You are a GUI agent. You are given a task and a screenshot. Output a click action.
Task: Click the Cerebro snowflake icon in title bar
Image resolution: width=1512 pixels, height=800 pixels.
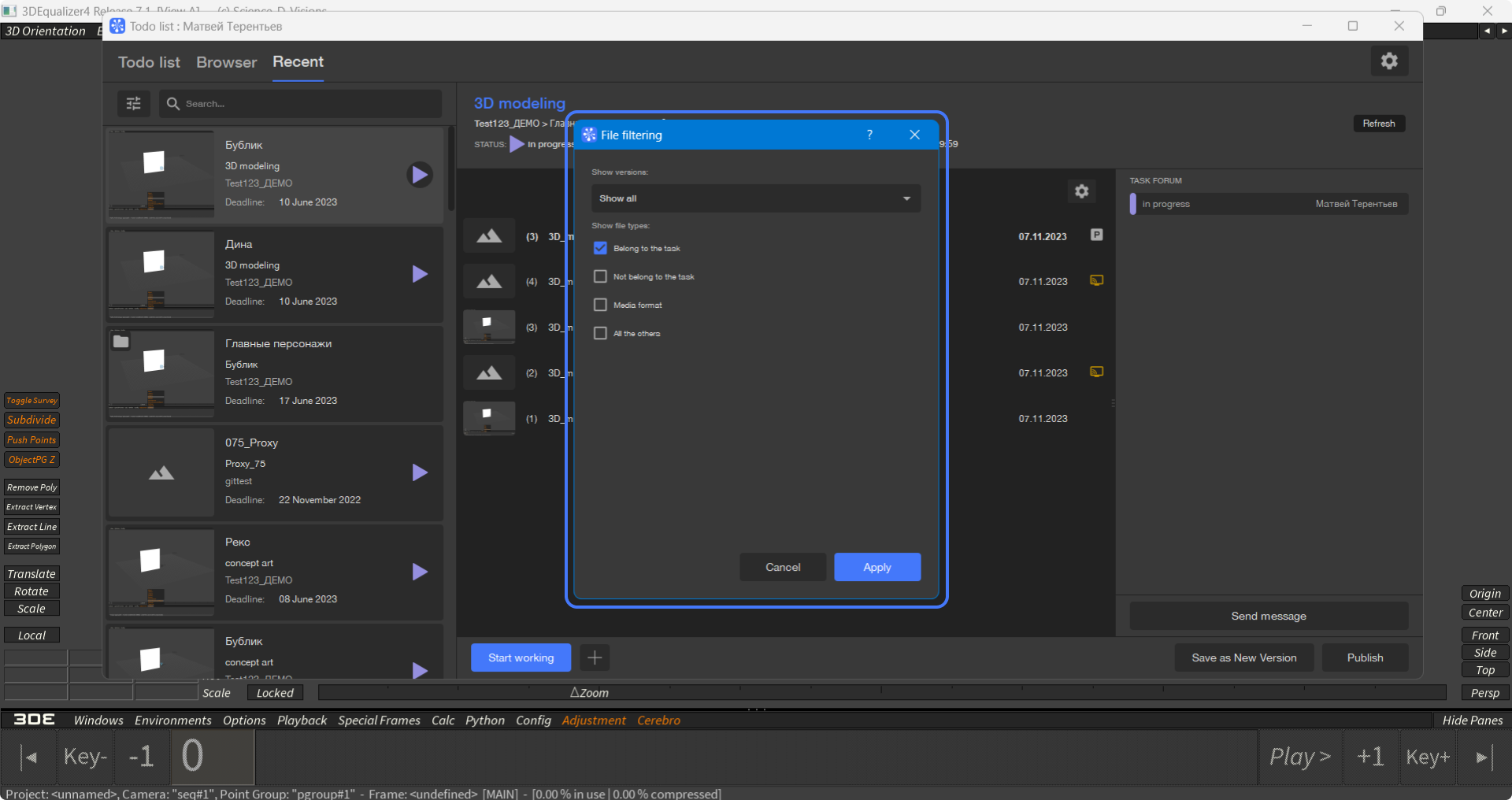click(117, 26)
